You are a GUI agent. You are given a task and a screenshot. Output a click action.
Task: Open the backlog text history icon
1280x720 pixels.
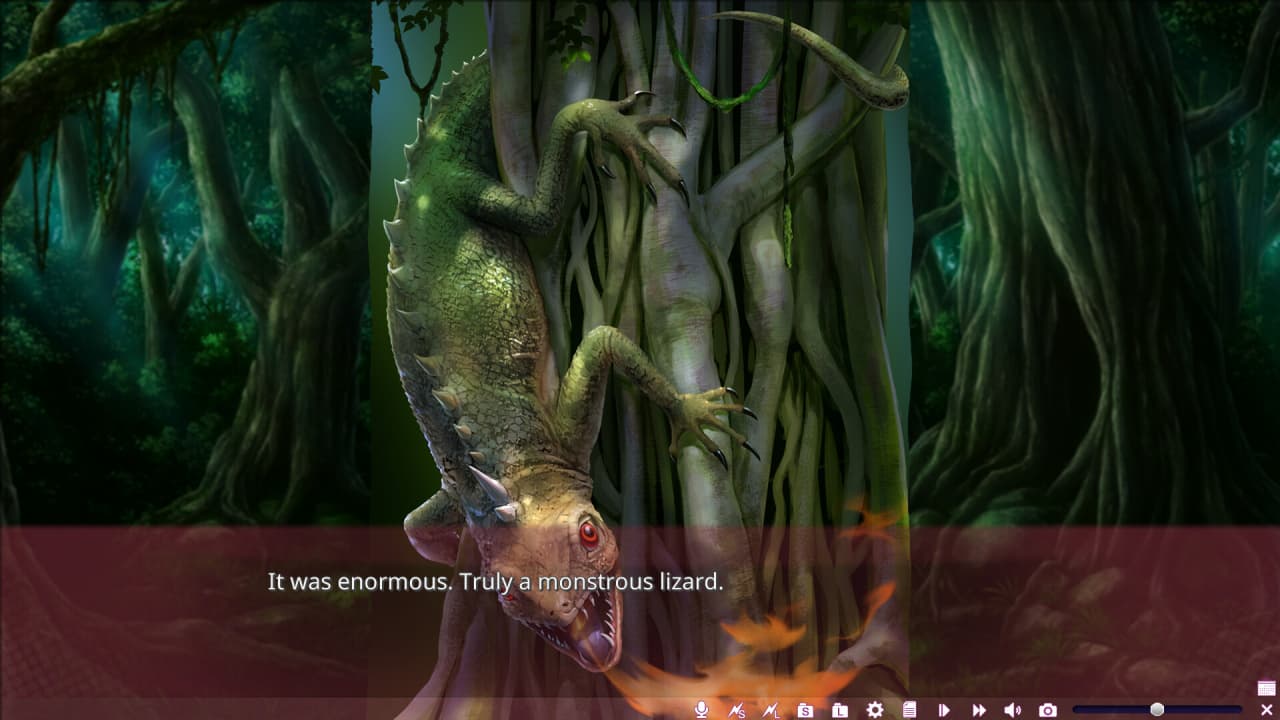pyautogui.click(x=909, y=710)
